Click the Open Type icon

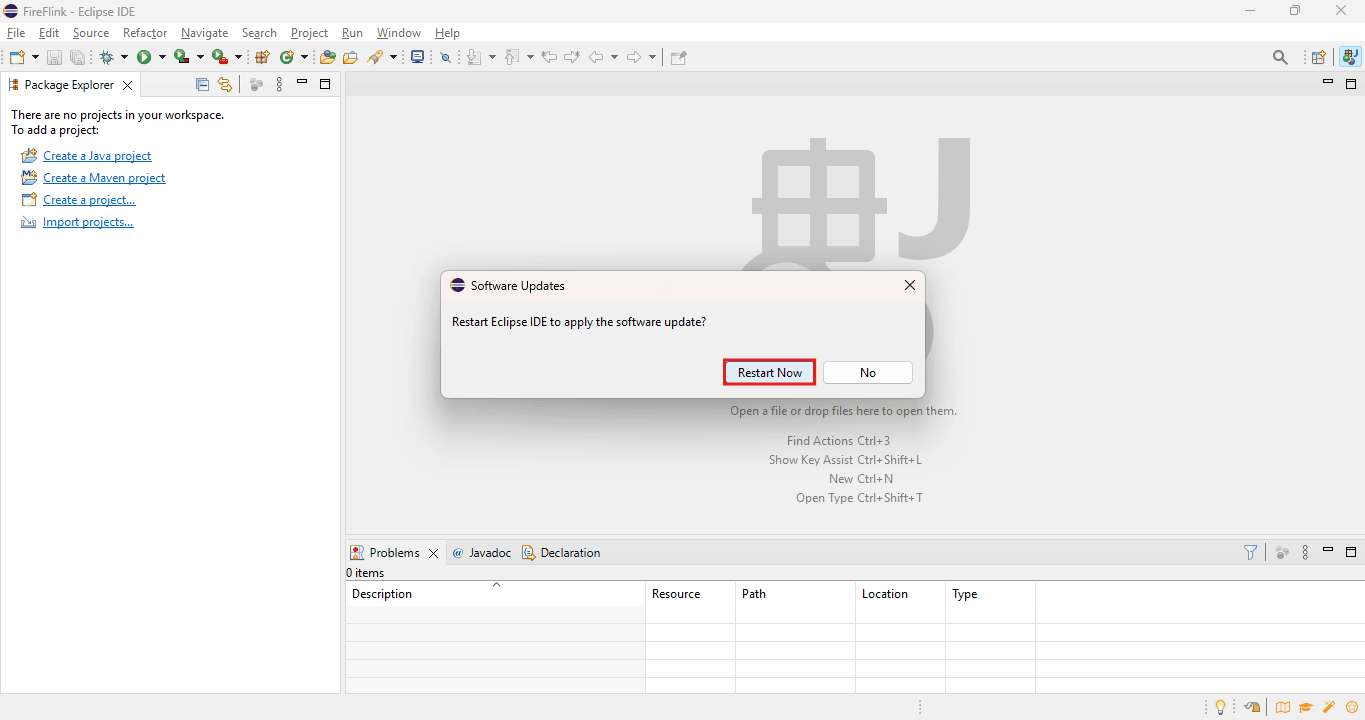[327, 58]
